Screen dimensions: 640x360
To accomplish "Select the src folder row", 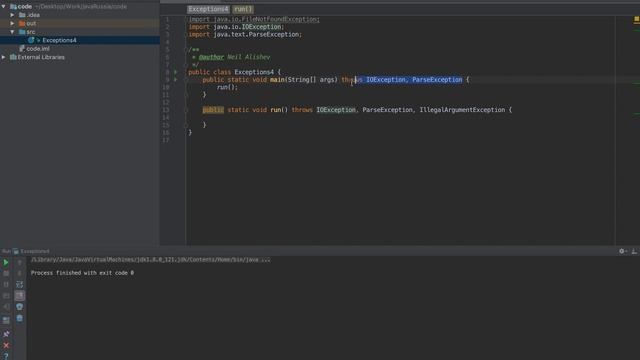I will tap(80, 32).
